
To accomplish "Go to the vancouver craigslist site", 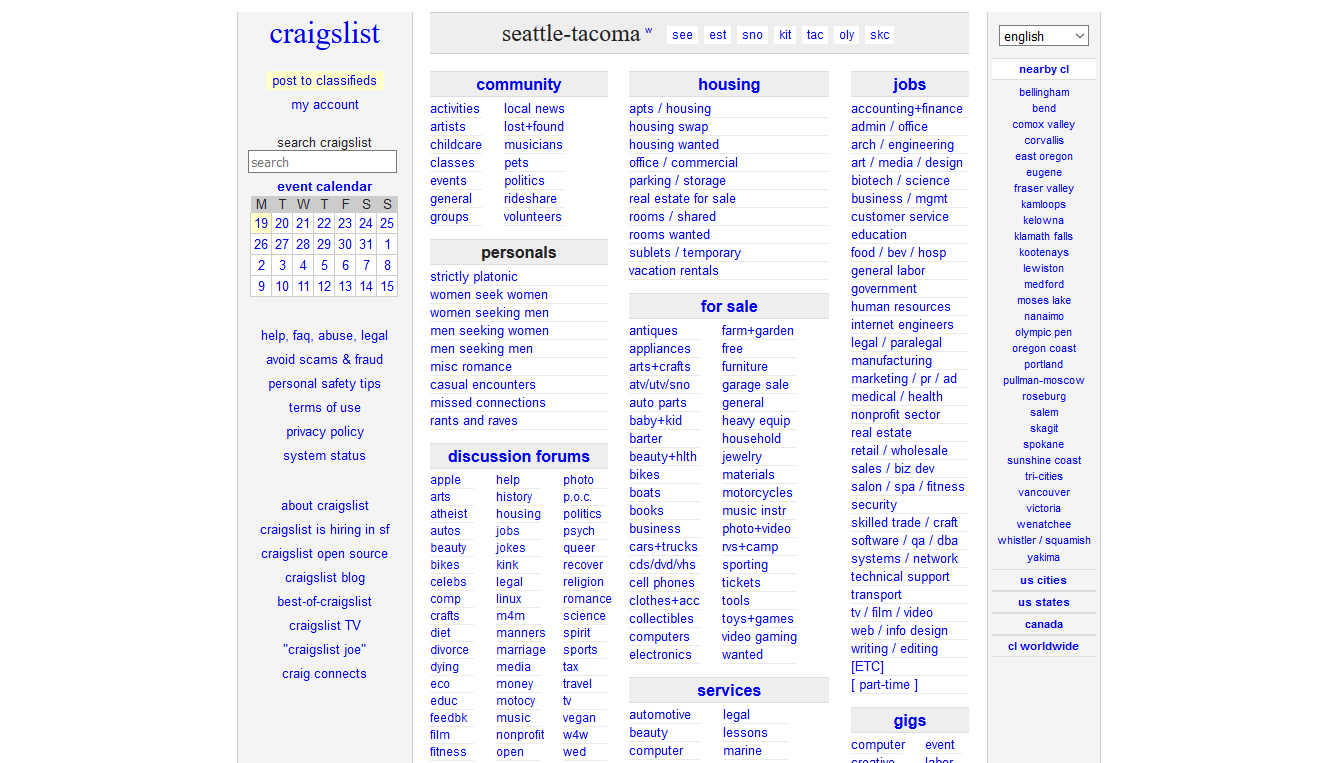I will [x=1043, y=493].
